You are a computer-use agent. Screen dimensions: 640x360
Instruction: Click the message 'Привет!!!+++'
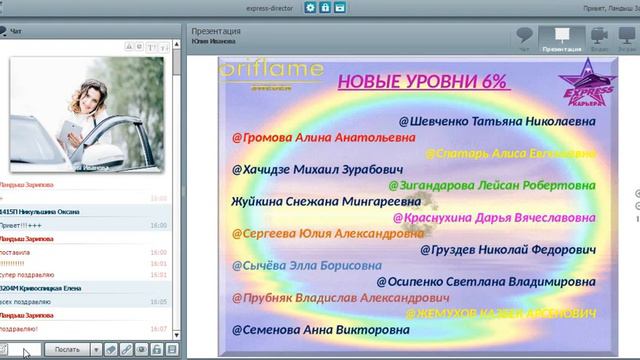pyautogui.click(x=20, y=225)
